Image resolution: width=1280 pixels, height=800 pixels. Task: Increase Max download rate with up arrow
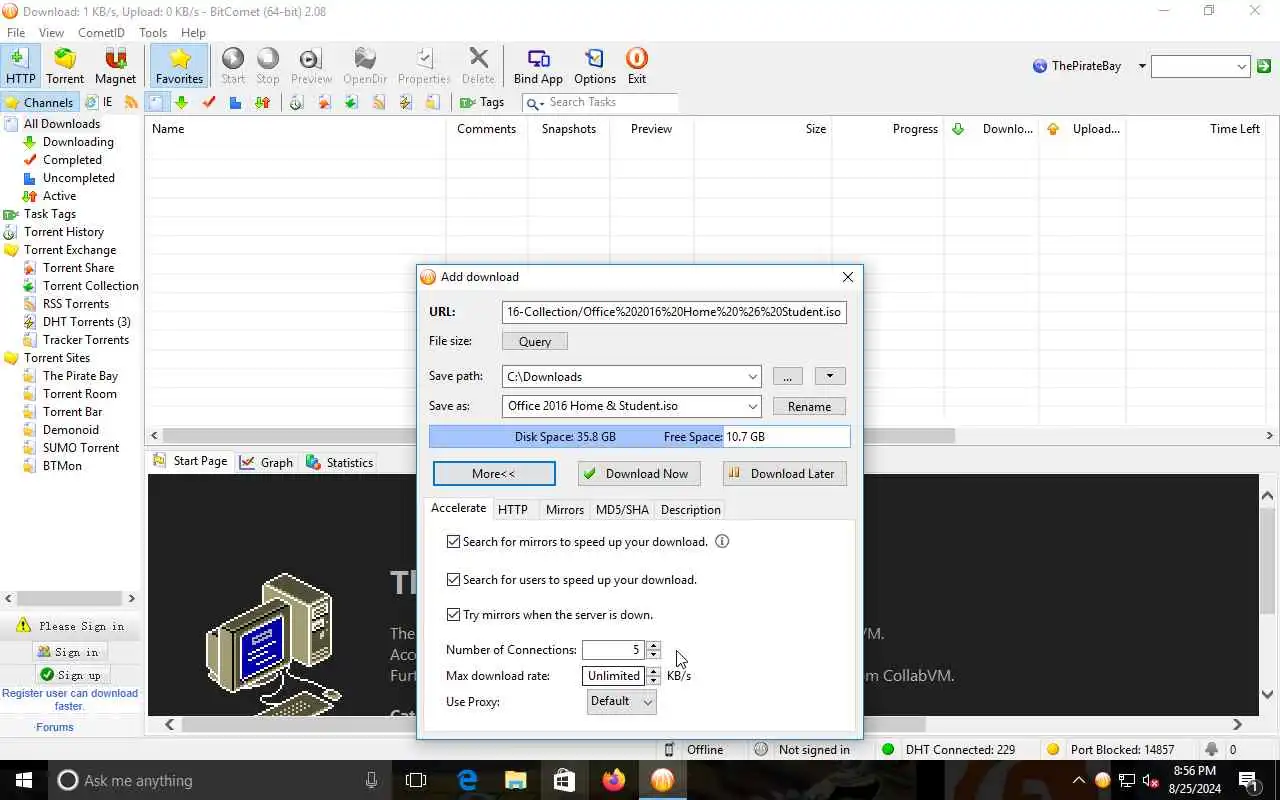653,671
